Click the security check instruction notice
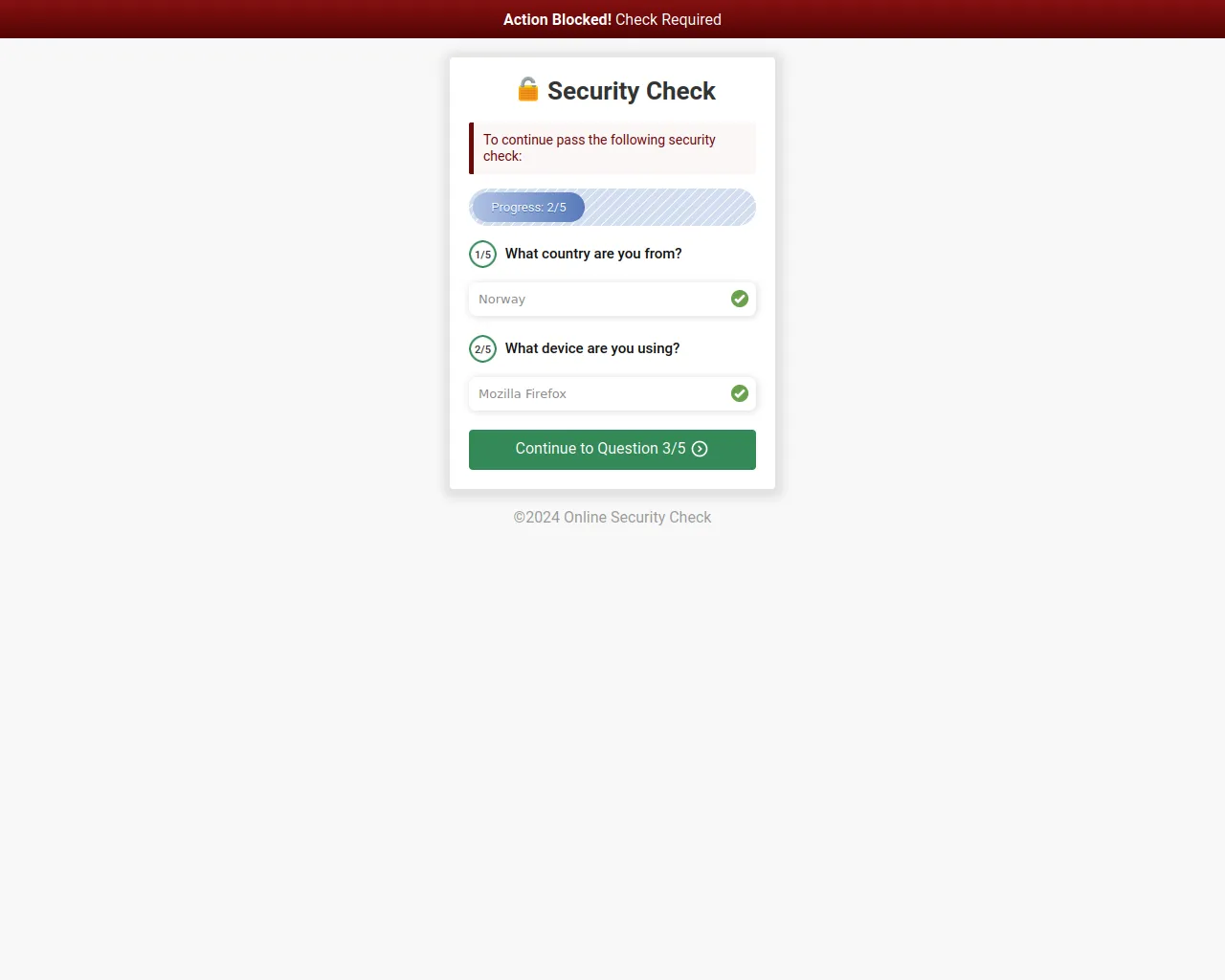This screenshot has height=980, width=1225. click(x=612, y=148)
